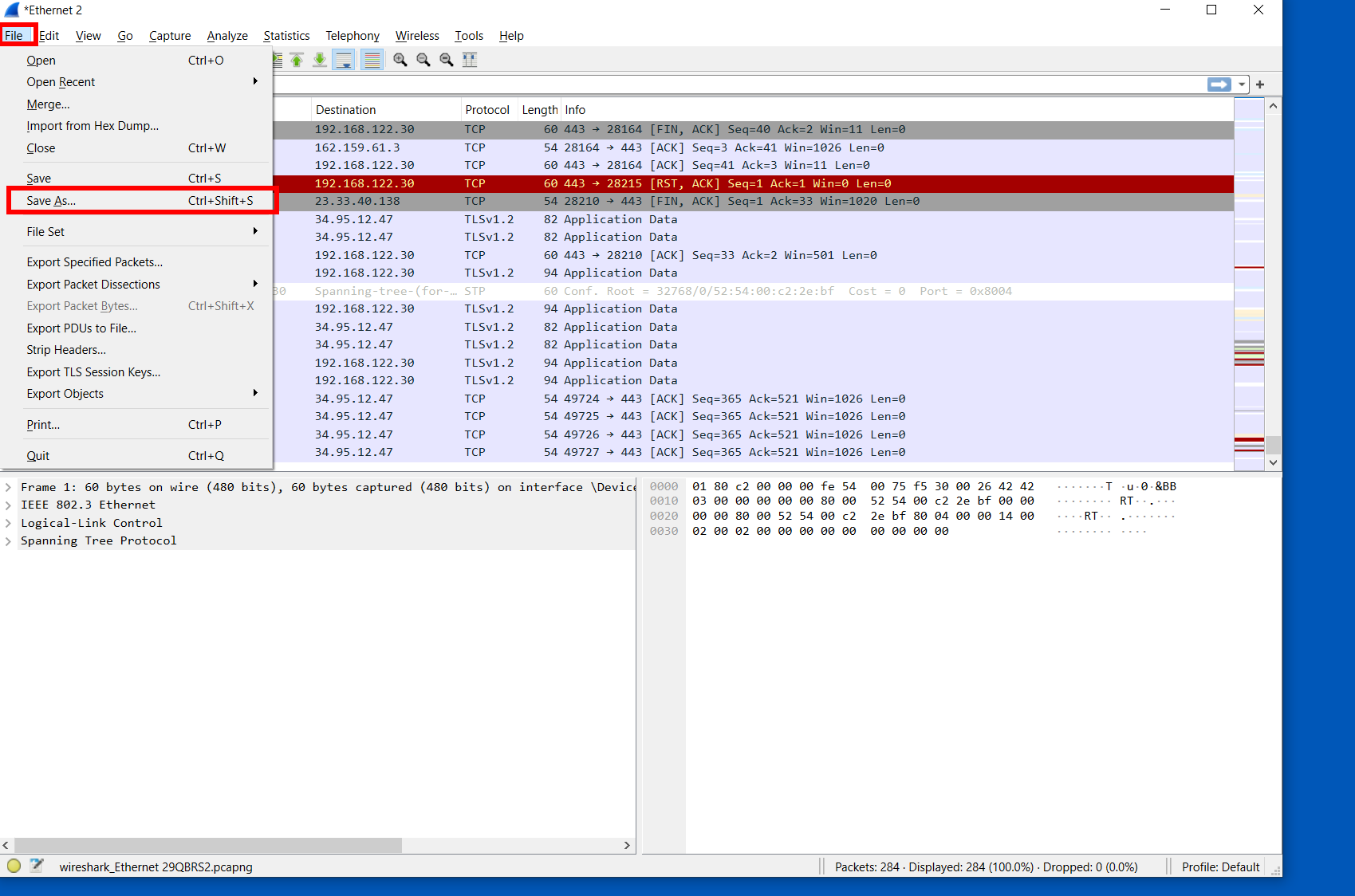Click the zoom out magnifier icon
This screenshot has width=1355, height=896.
tap(423, 60)
